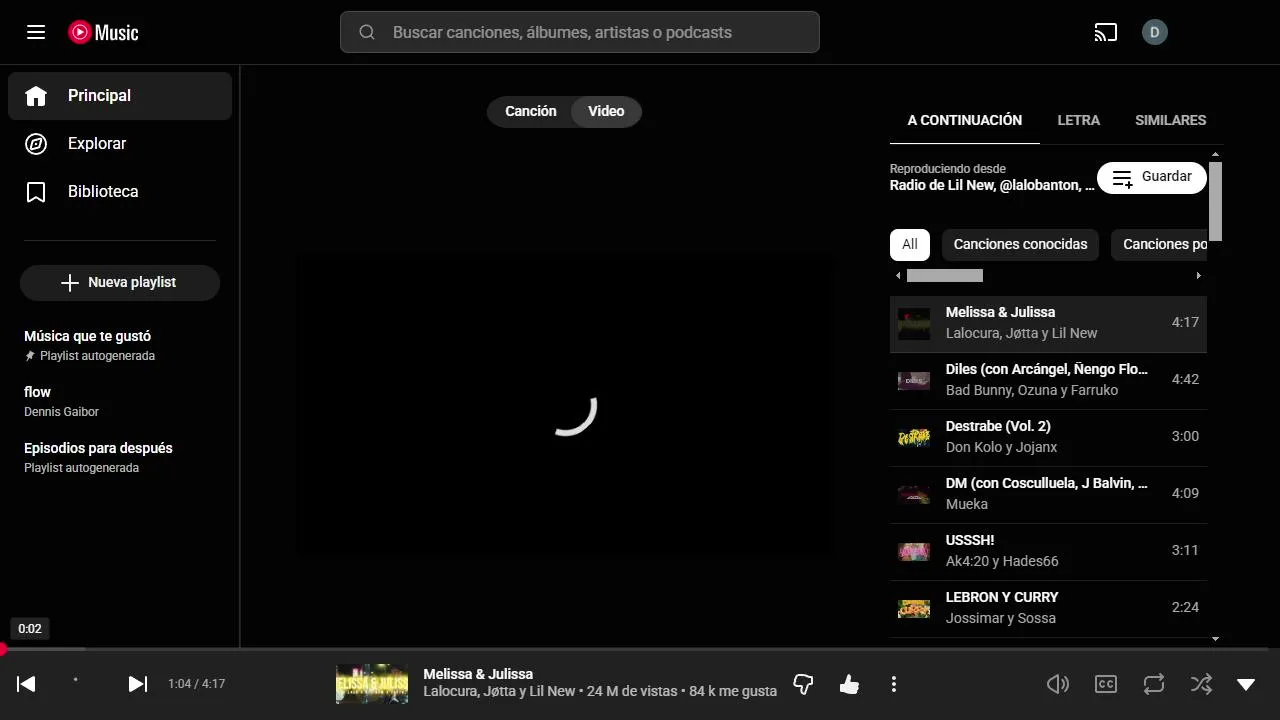Toggle shuffle mode

coord(1201,684)
